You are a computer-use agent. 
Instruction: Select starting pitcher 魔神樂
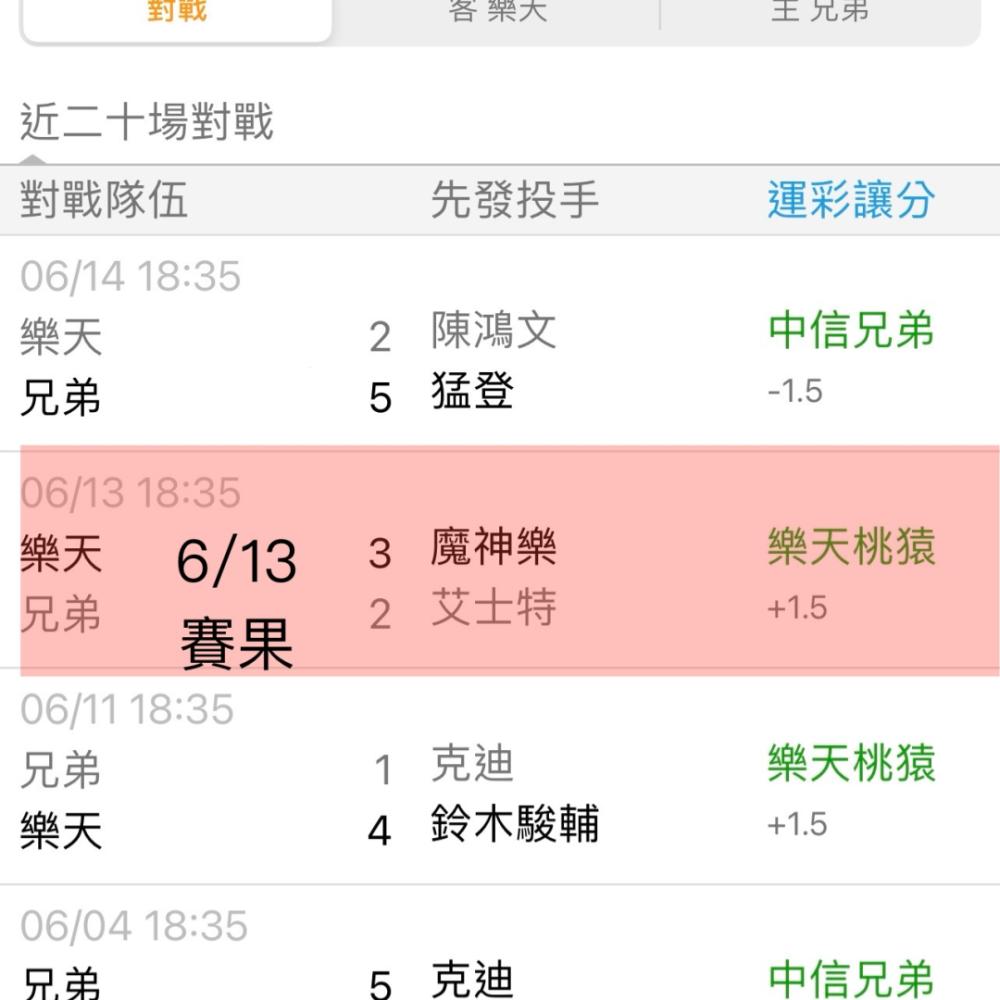(494, 547)
